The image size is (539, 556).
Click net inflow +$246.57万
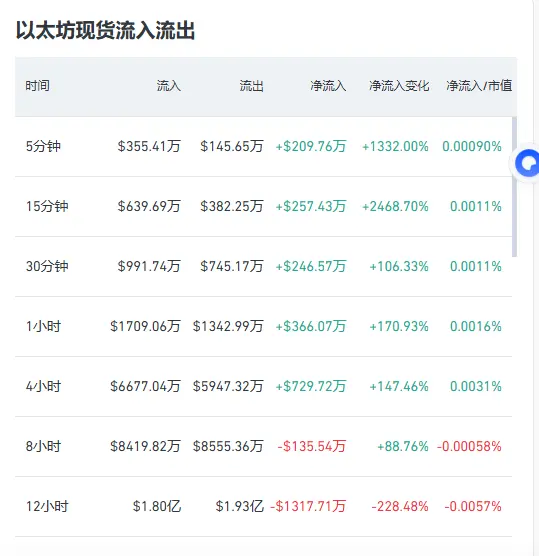coord(311,266)
